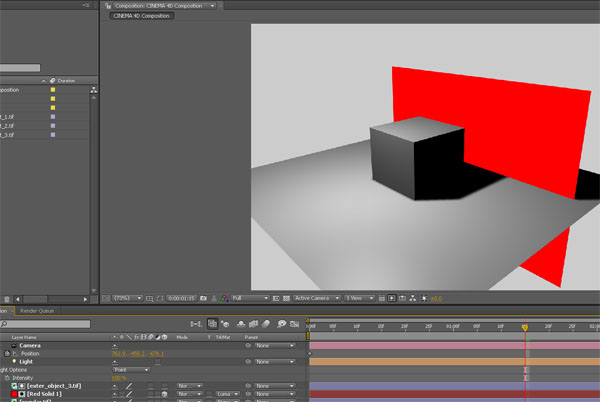Open the Project panel menu icon
Image resolution: width=600 pixels, height=402 pixels.
(86, 5)
